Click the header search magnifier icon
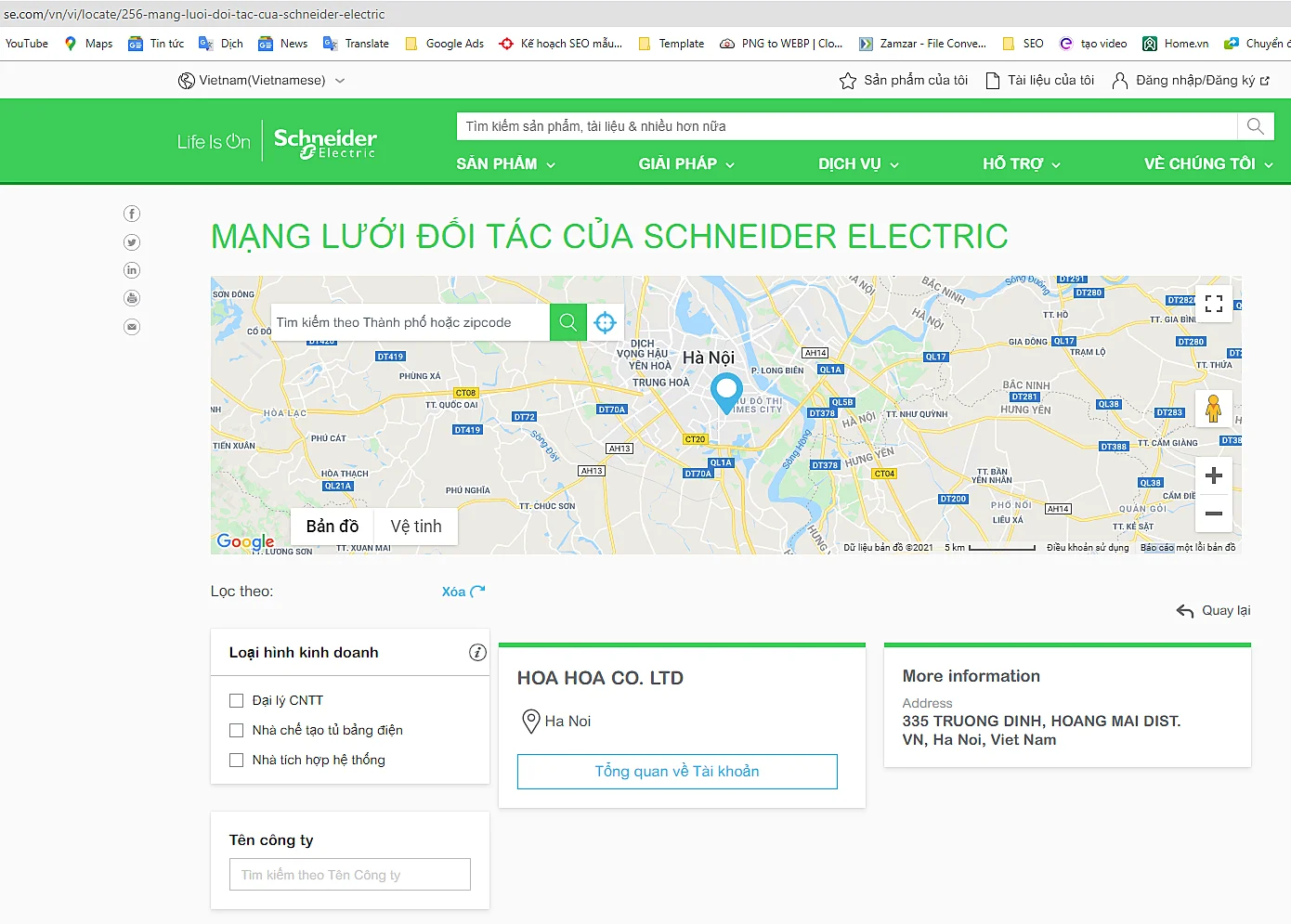 click(x=1256, y=126)
